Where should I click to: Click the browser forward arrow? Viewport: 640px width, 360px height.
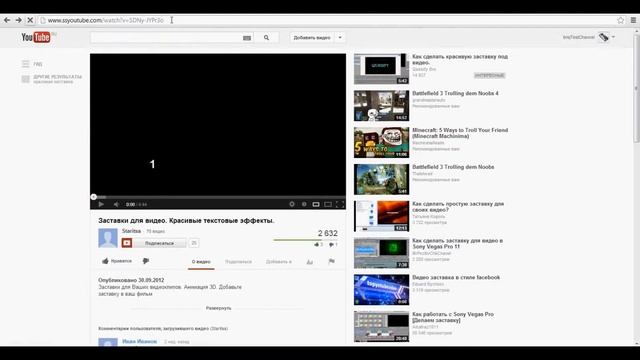pos(18,20)
